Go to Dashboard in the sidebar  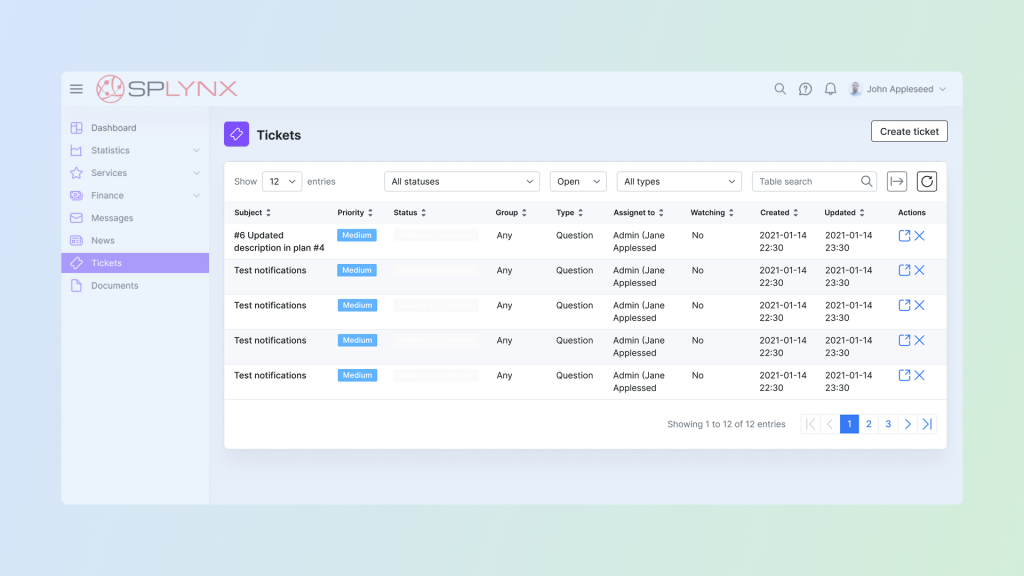[x=113, y=128]
